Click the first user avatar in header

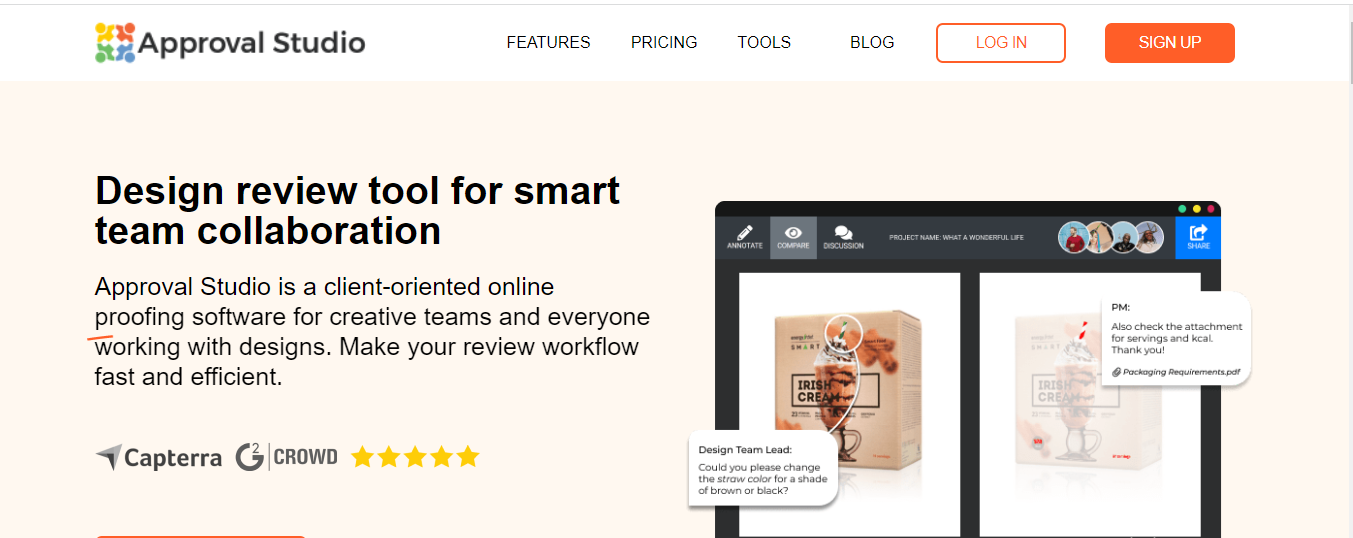(x=1074, y=237)
